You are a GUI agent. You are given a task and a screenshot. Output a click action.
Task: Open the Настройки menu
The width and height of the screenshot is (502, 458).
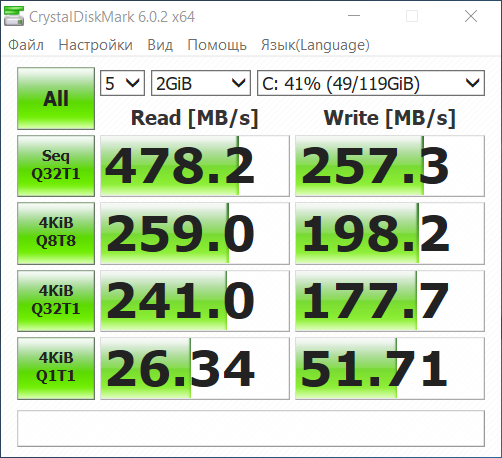tap(95, 45)
